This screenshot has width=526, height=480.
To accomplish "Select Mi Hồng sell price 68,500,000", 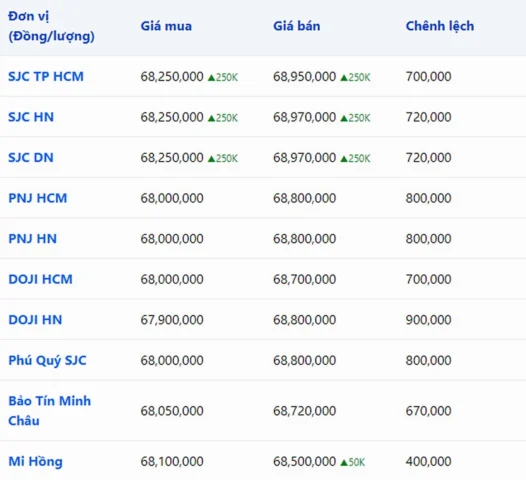I will (x=304, y=462).
